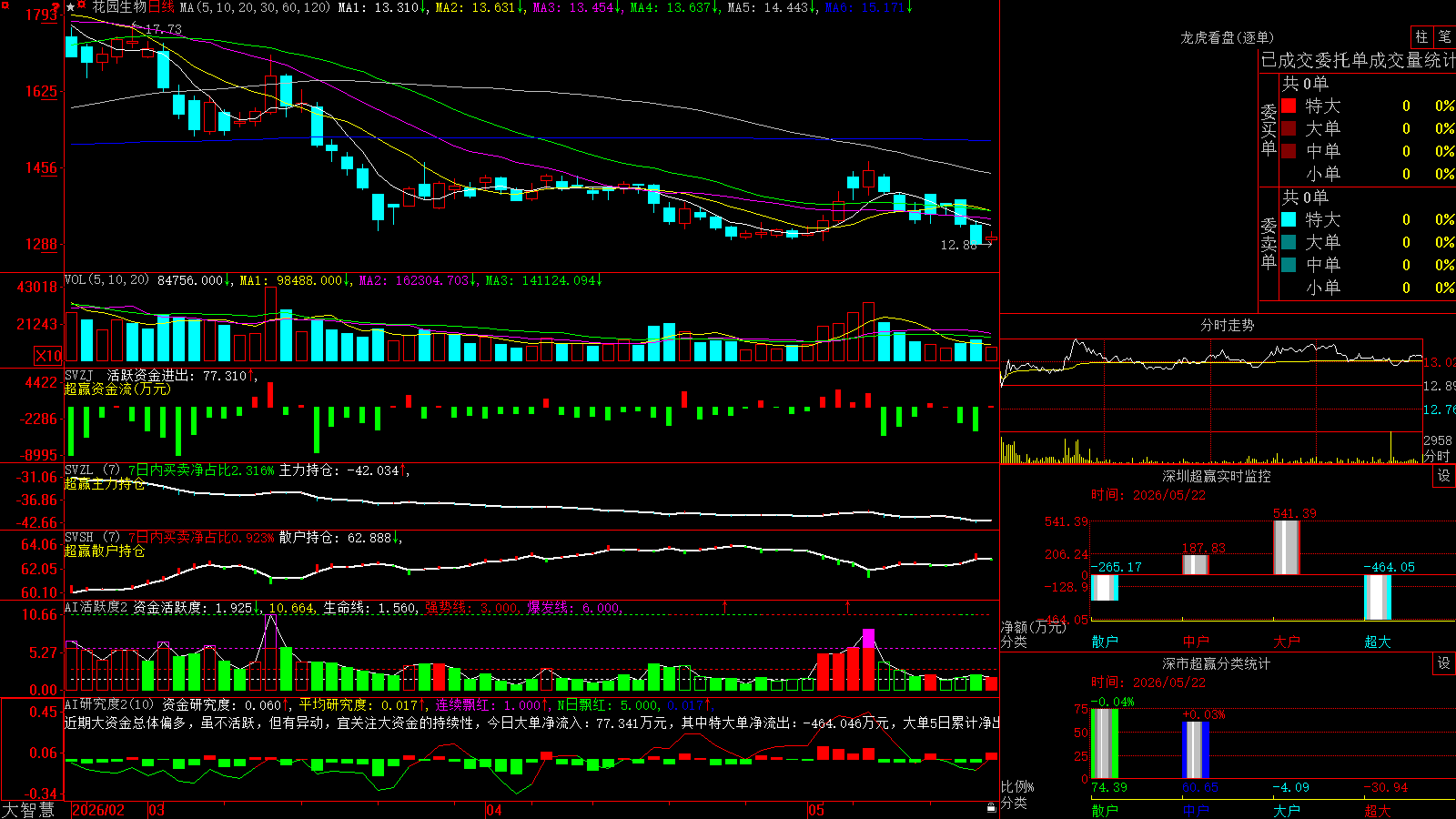
Task: Click the teal 中单 sell-order swatch
Action: click(x=1289, y=265)
